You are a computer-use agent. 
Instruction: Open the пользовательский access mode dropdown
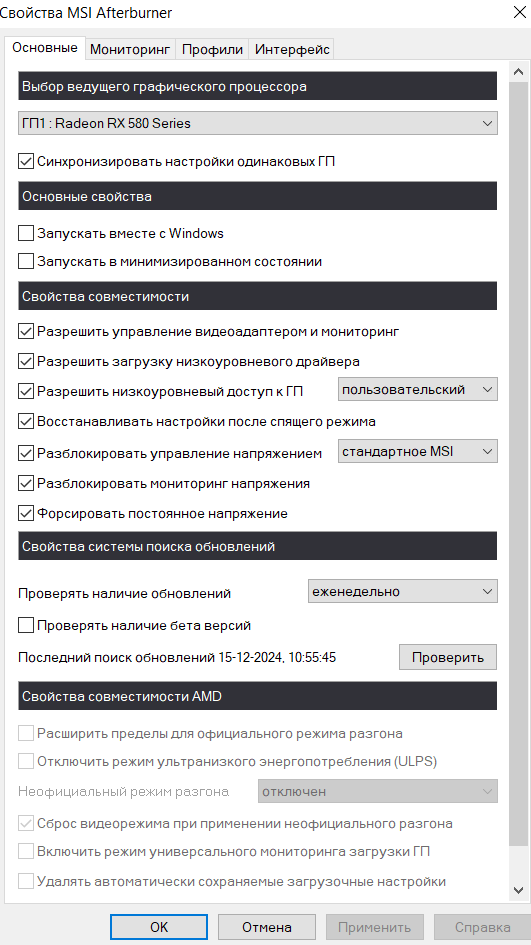coord(418,389)
